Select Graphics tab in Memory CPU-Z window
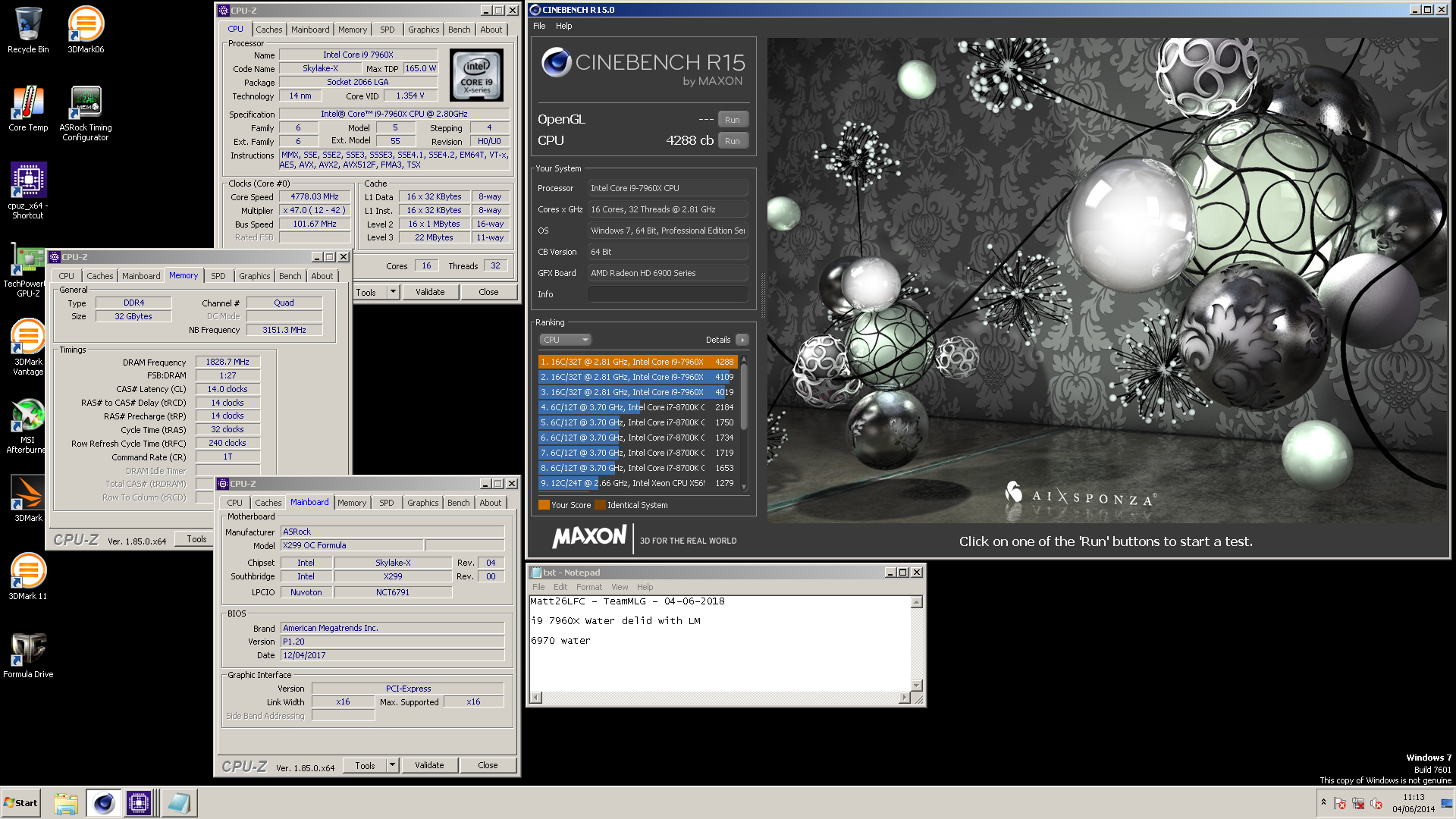The height and width of the screenshot is (819, 1456). click(x=254, y=276)
